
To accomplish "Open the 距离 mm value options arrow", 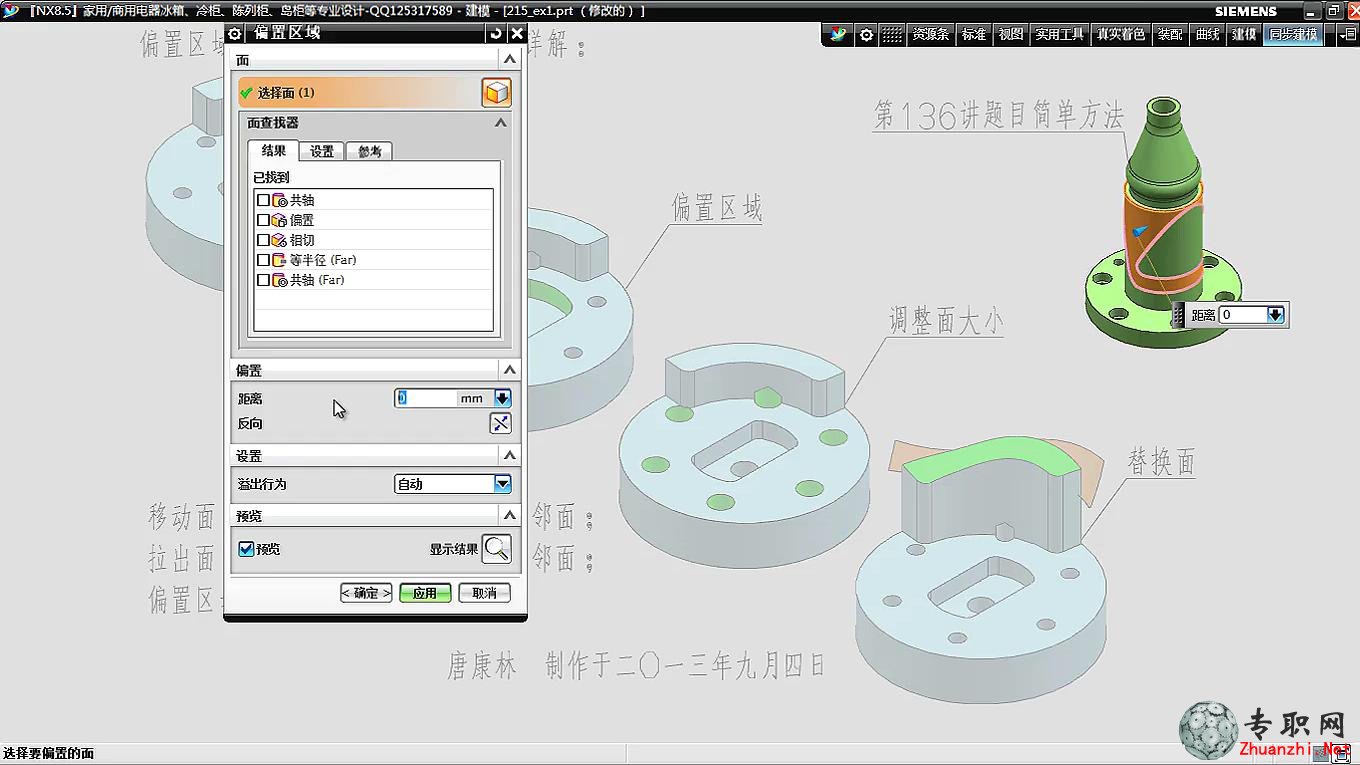I will tap(502, 398).
